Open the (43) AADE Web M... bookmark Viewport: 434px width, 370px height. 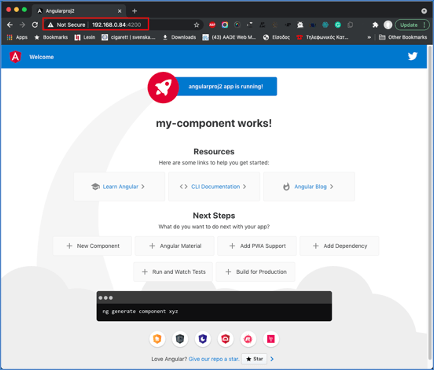pos(229,37)
